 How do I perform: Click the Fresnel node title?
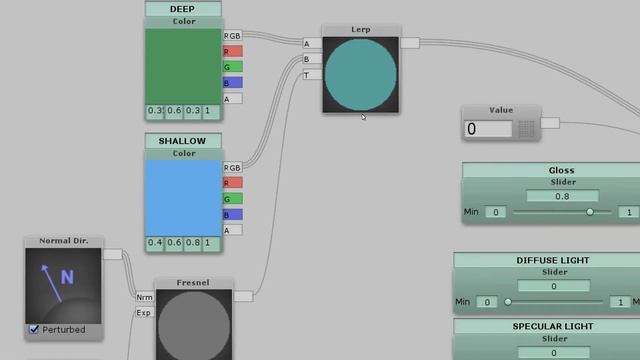coord(193,283)
